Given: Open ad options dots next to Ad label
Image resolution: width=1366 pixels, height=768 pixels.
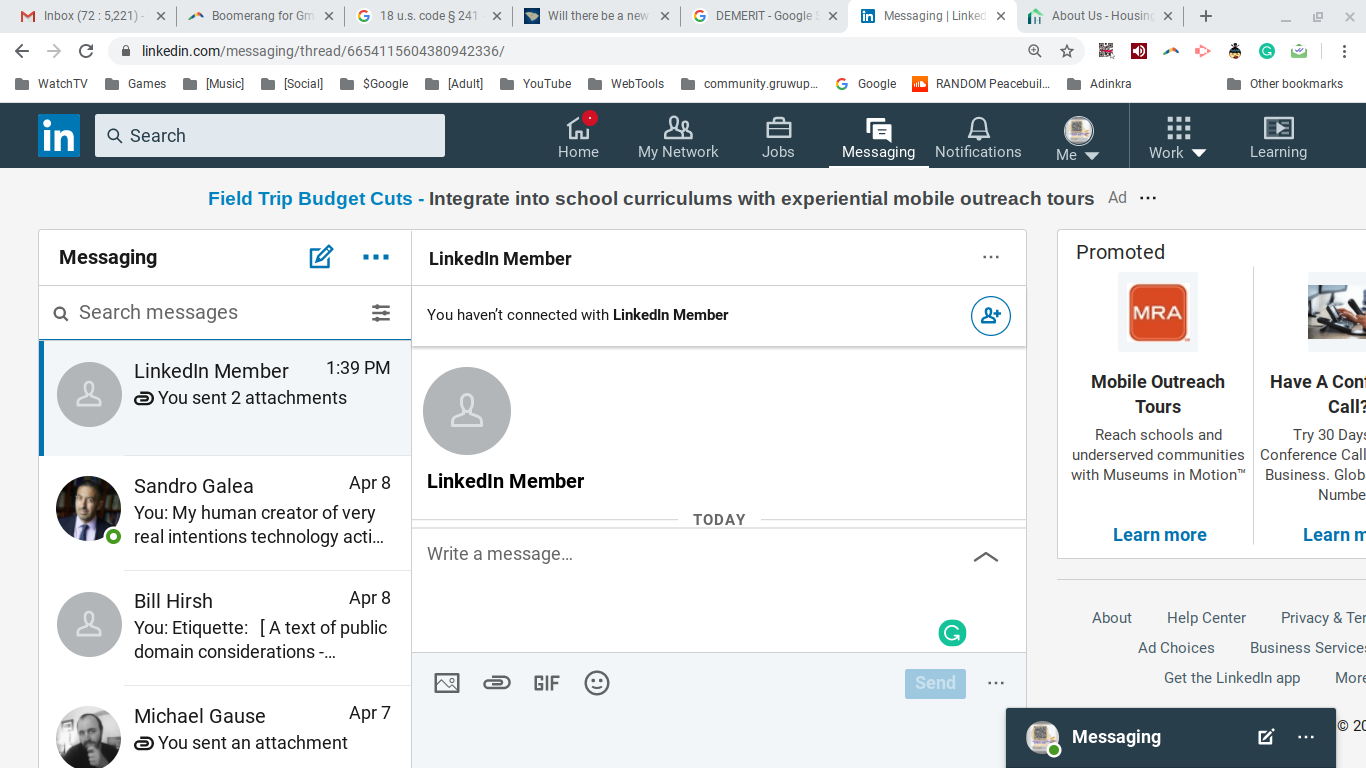Looking at the screenshot, I should (1148, 198).
